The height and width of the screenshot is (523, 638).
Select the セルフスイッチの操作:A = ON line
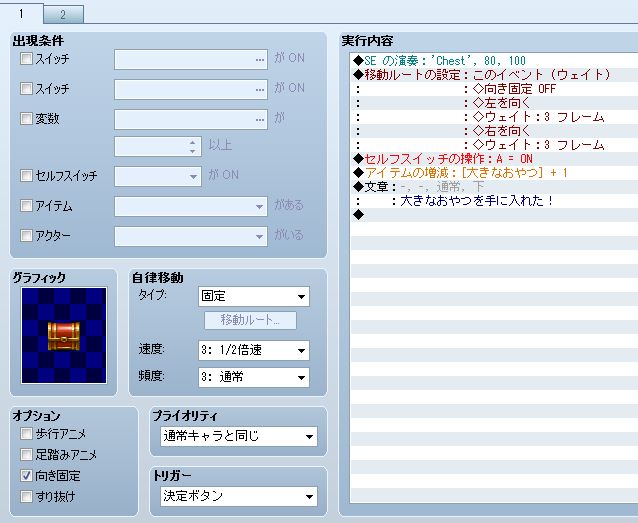(494, 159)
